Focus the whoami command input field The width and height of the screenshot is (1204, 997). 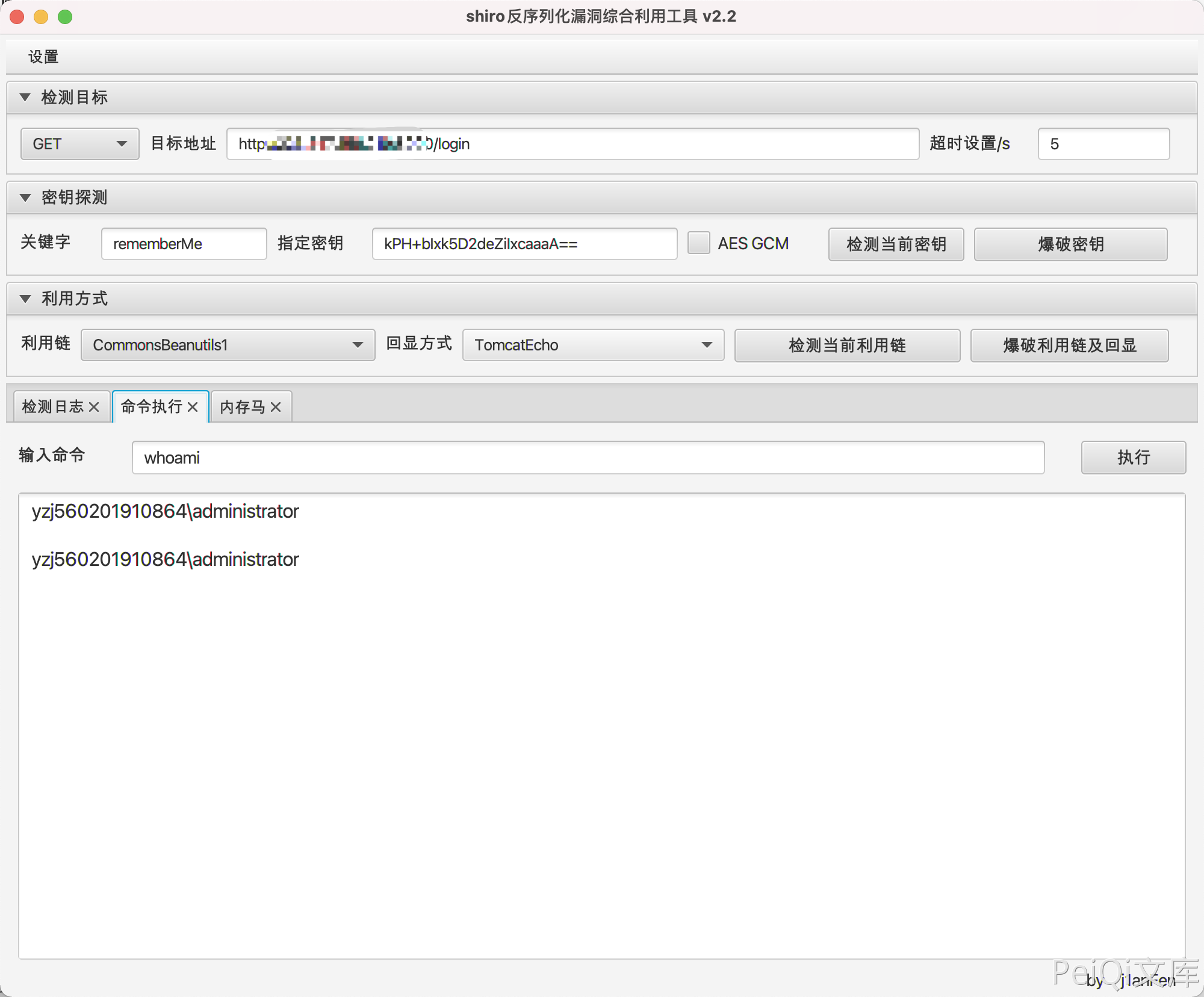(588, 458)
